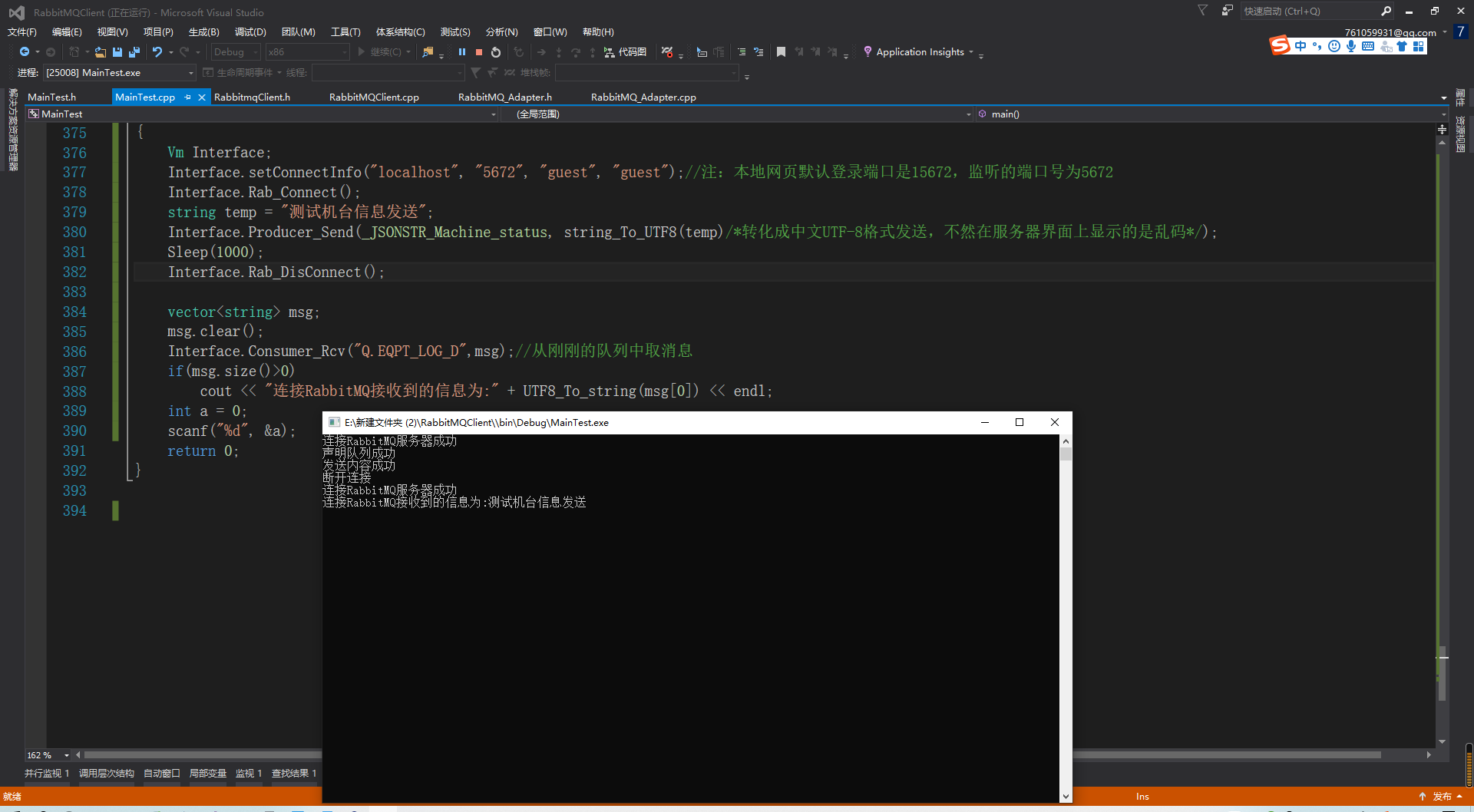The image size is (1474, 812).
Task: Click the comment selection icon
Action: pyautogui.click(x=758, y=52)
